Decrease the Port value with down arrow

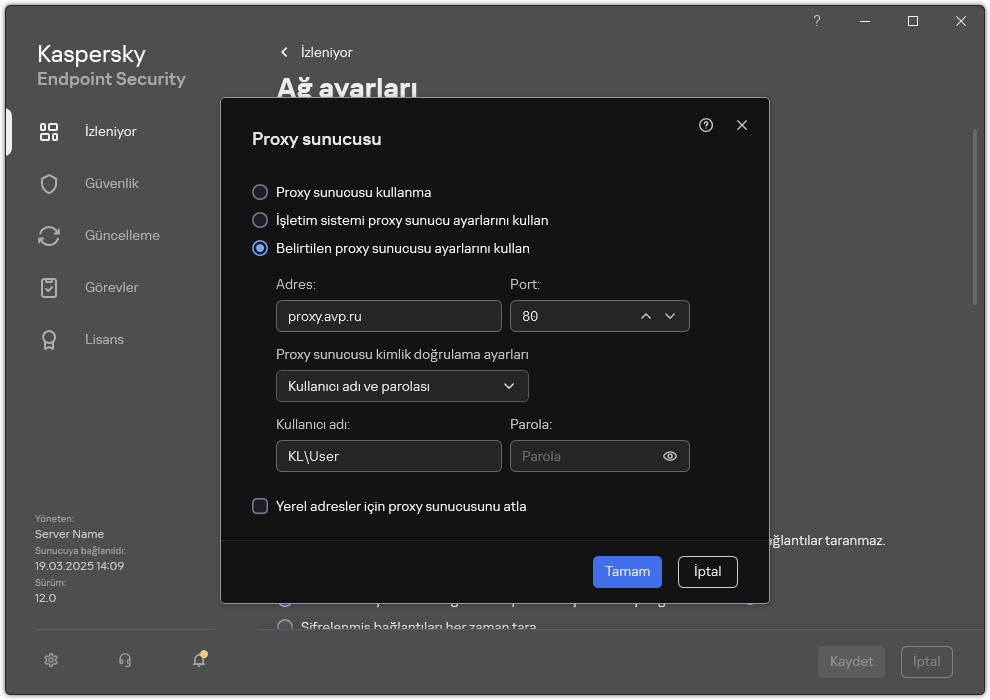(x=671, y=315)
